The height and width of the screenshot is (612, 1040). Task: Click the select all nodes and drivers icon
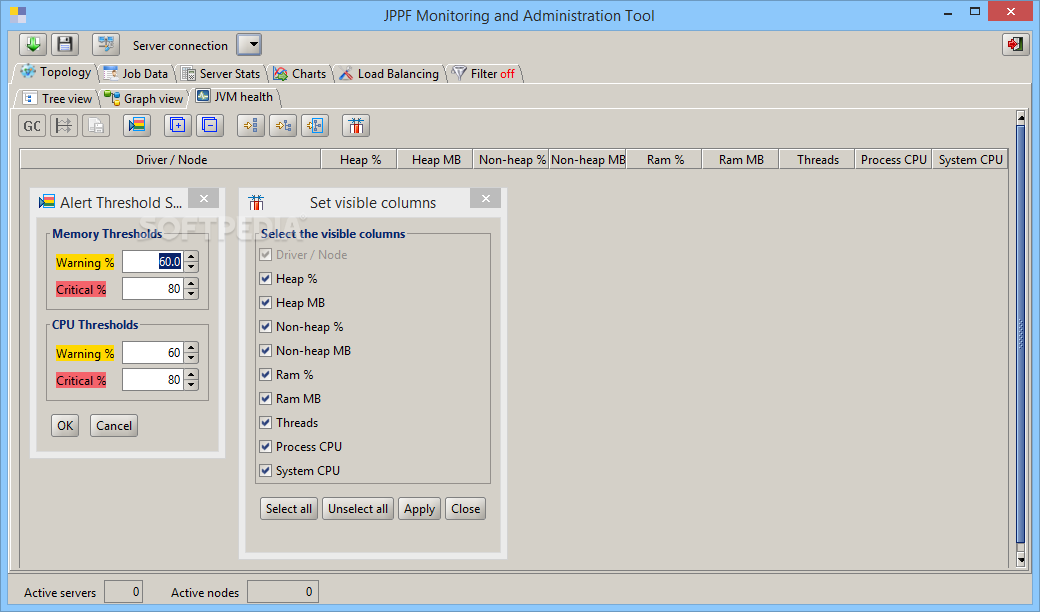click(x=315, y=125)
